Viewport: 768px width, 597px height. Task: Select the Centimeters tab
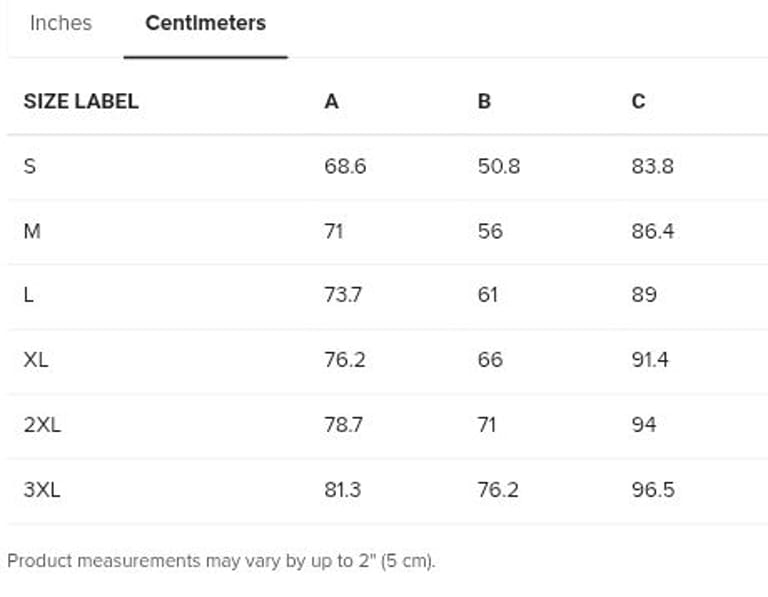(205, 23)
